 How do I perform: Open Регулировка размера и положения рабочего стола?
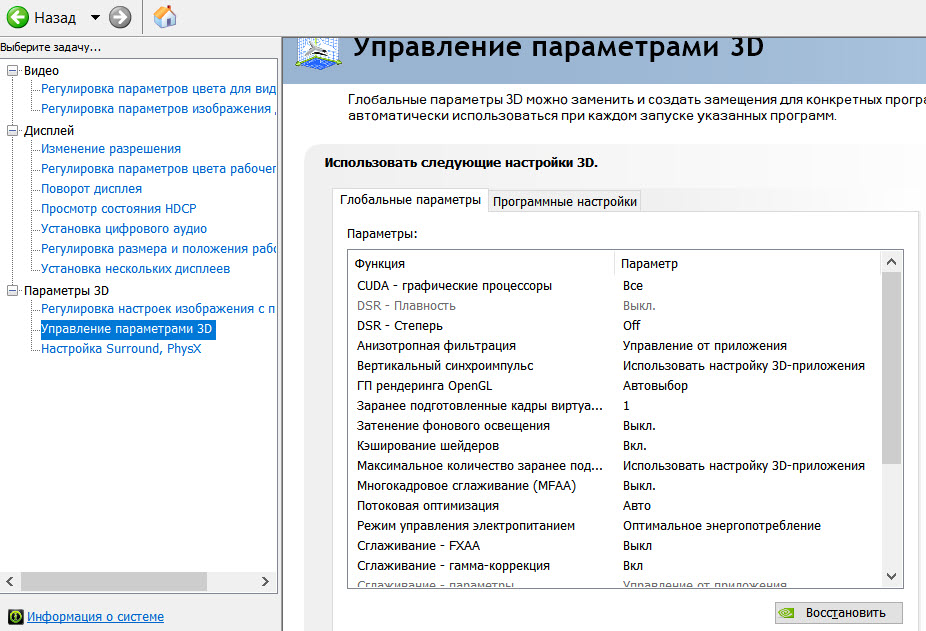[x=158, y=249]
